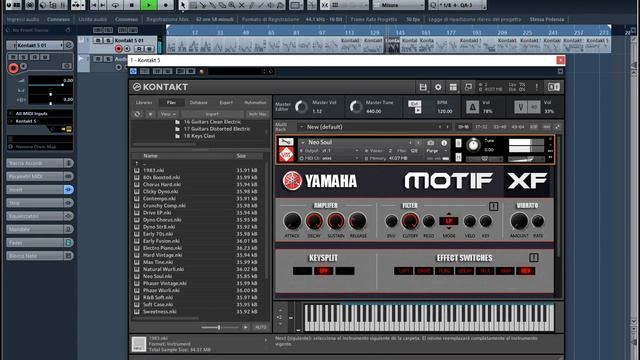Open the All MIDI Inputs routing dropdown
This screenshot has width=640, height=360.
click(x=40, y=113)
